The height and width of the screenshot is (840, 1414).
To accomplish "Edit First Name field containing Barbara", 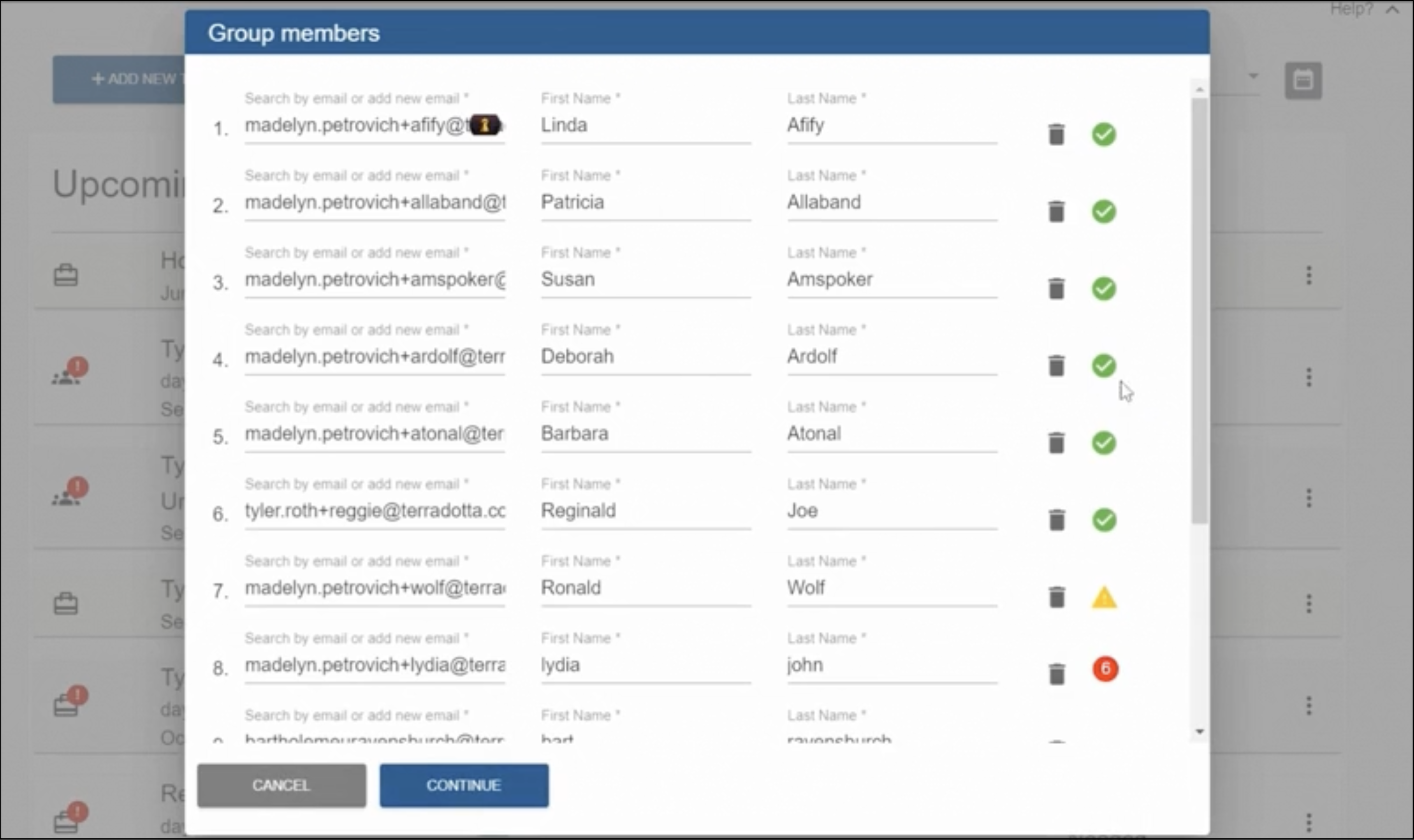I will (x=646, y=433).
